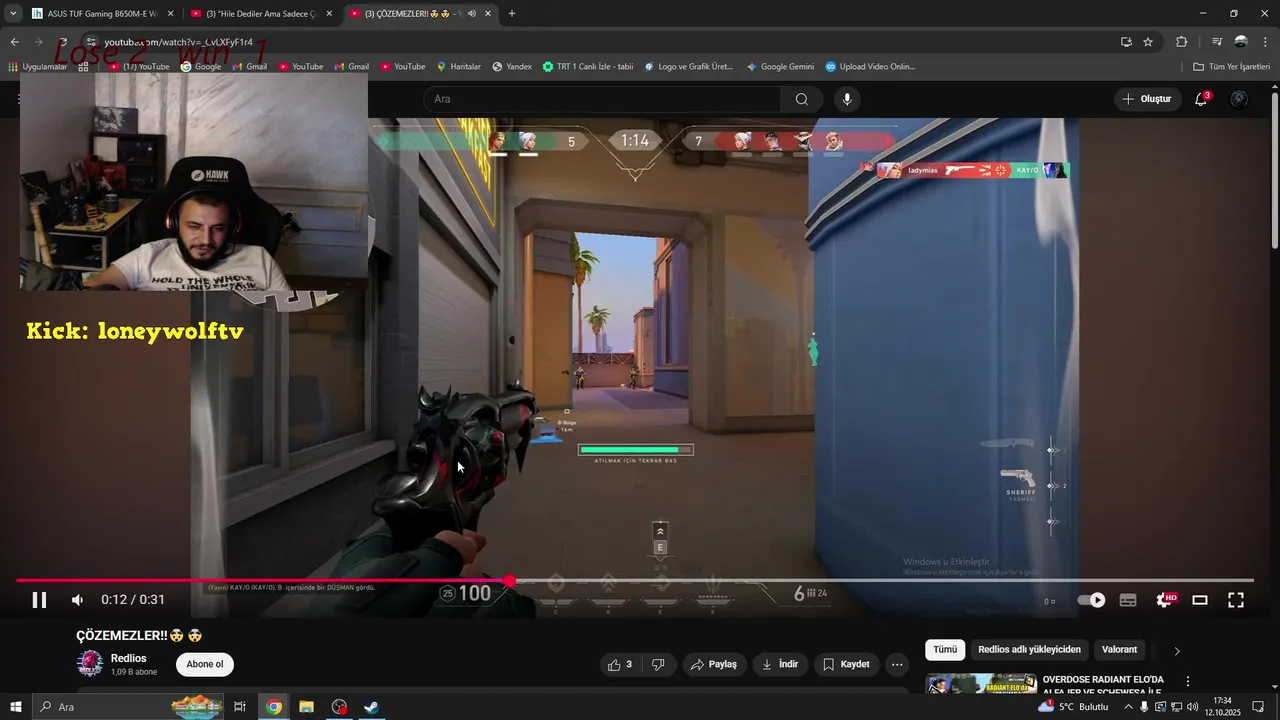Open the Uygulamalar apps bookmark
Viewport: 1280px width, 720px height.
click(38, 67)
